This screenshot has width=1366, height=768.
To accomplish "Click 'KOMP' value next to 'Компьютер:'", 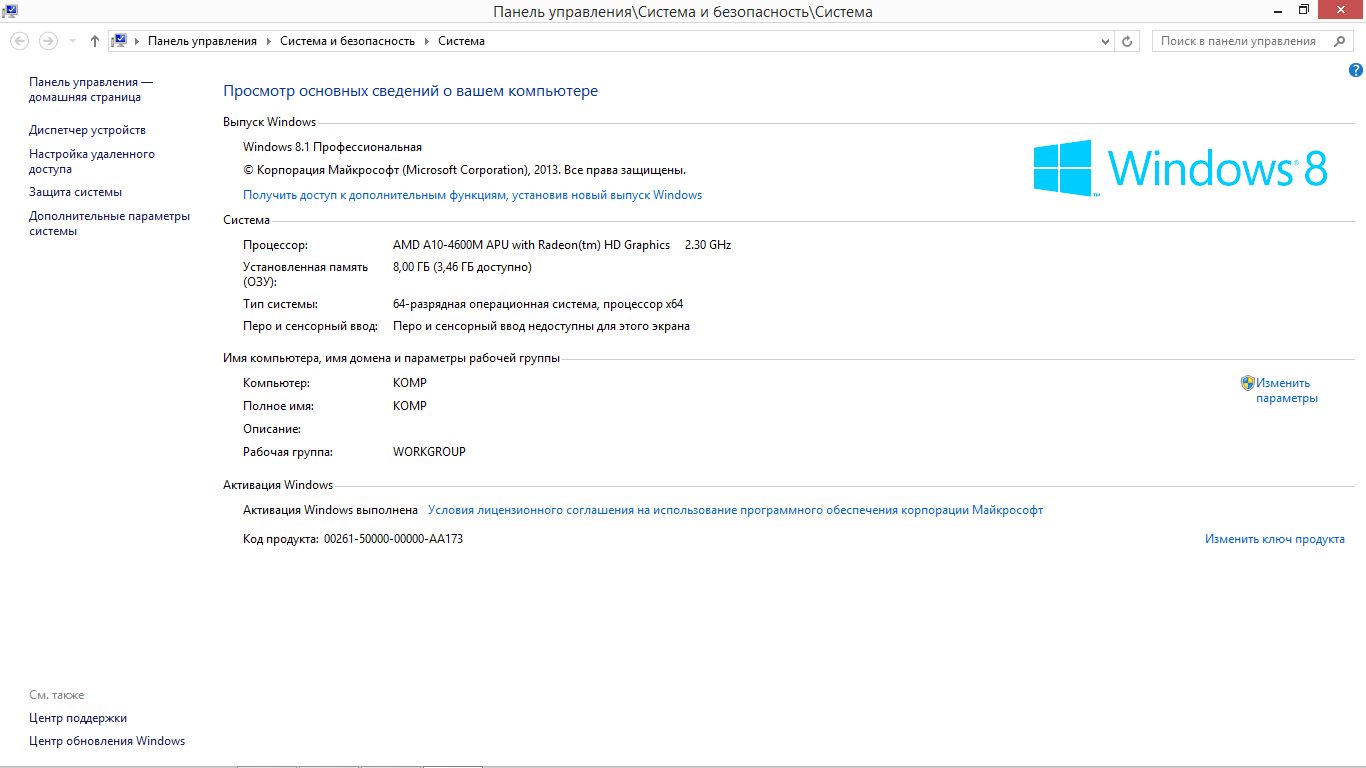I will coord(410,383).
